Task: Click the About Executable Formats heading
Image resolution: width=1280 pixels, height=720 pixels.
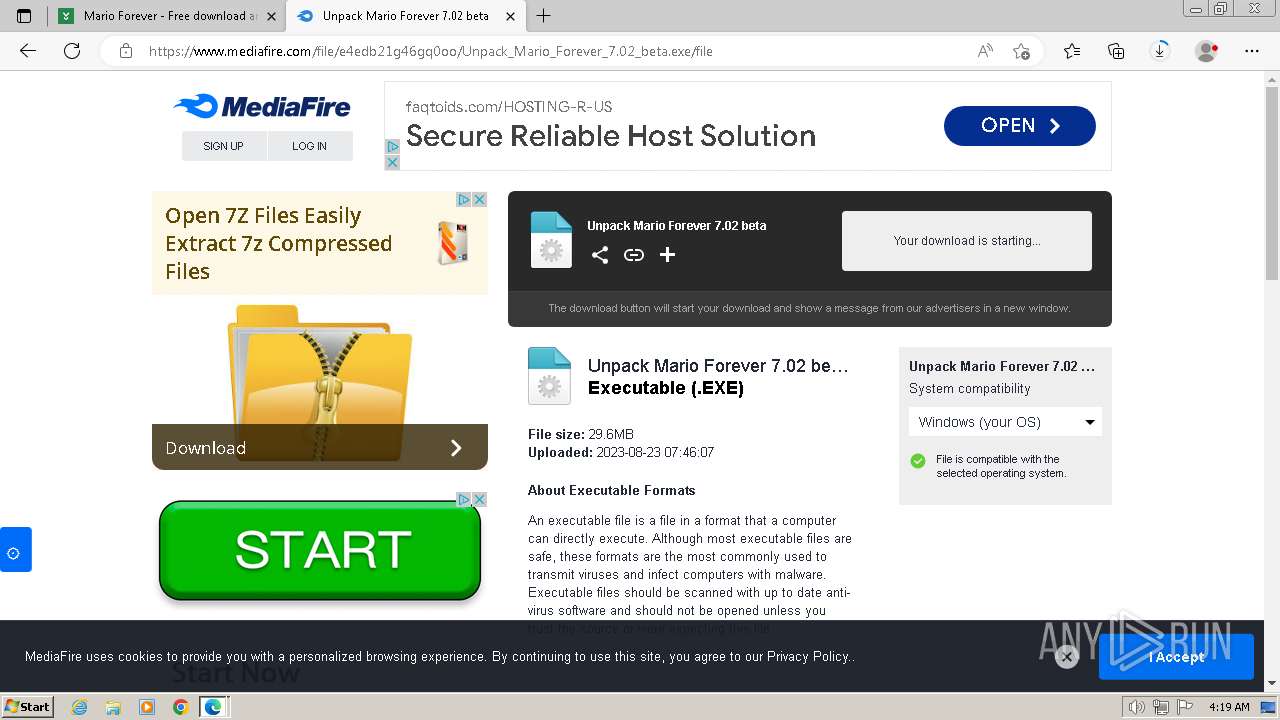Action: (611, 490)
